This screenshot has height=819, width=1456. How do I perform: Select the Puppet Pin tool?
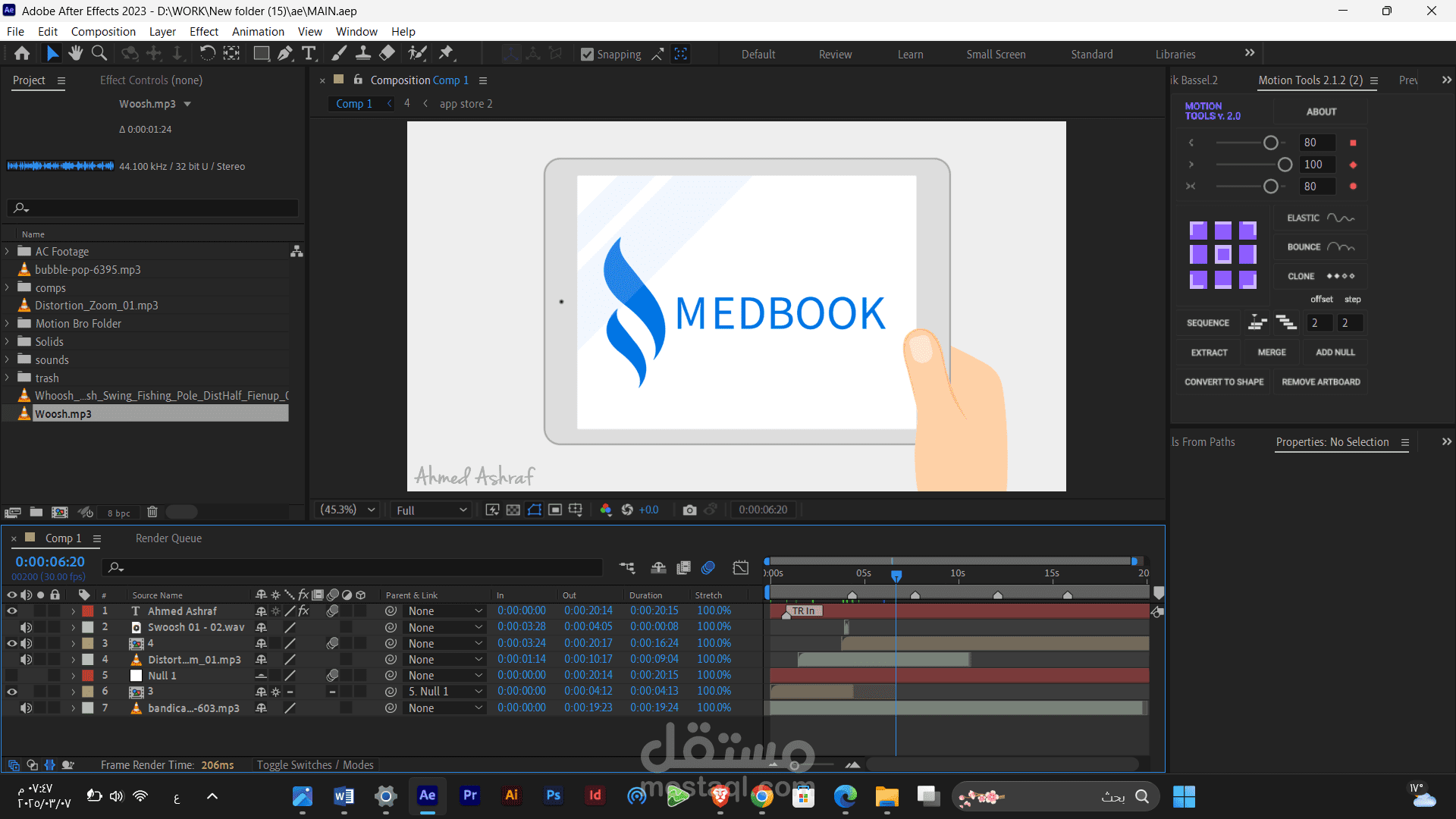(446, 53)
